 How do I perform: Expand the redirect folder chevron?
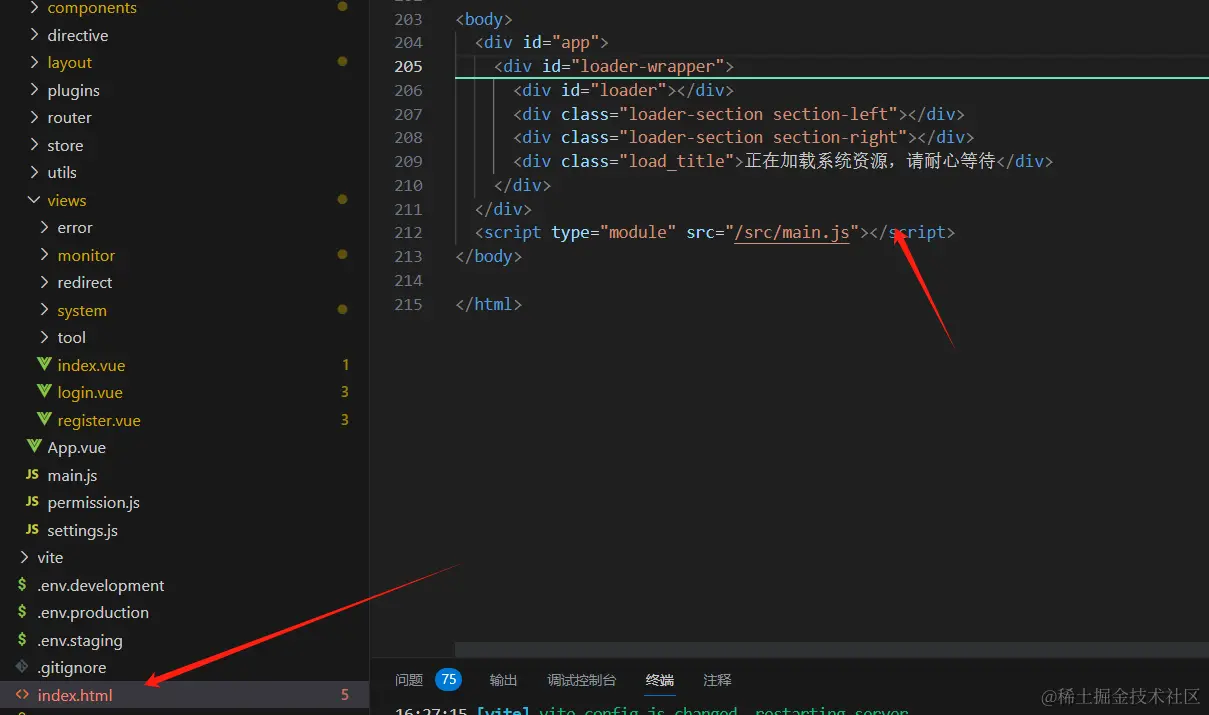click(x=44, y=282)
